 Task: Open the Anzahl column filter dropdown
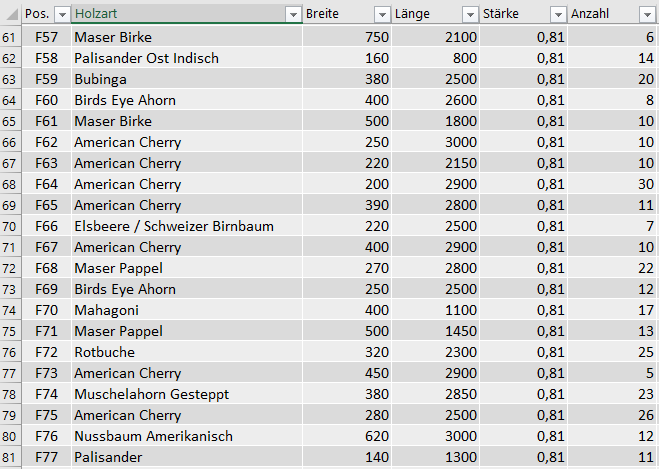pyautogui.click(x=647, y=15)
